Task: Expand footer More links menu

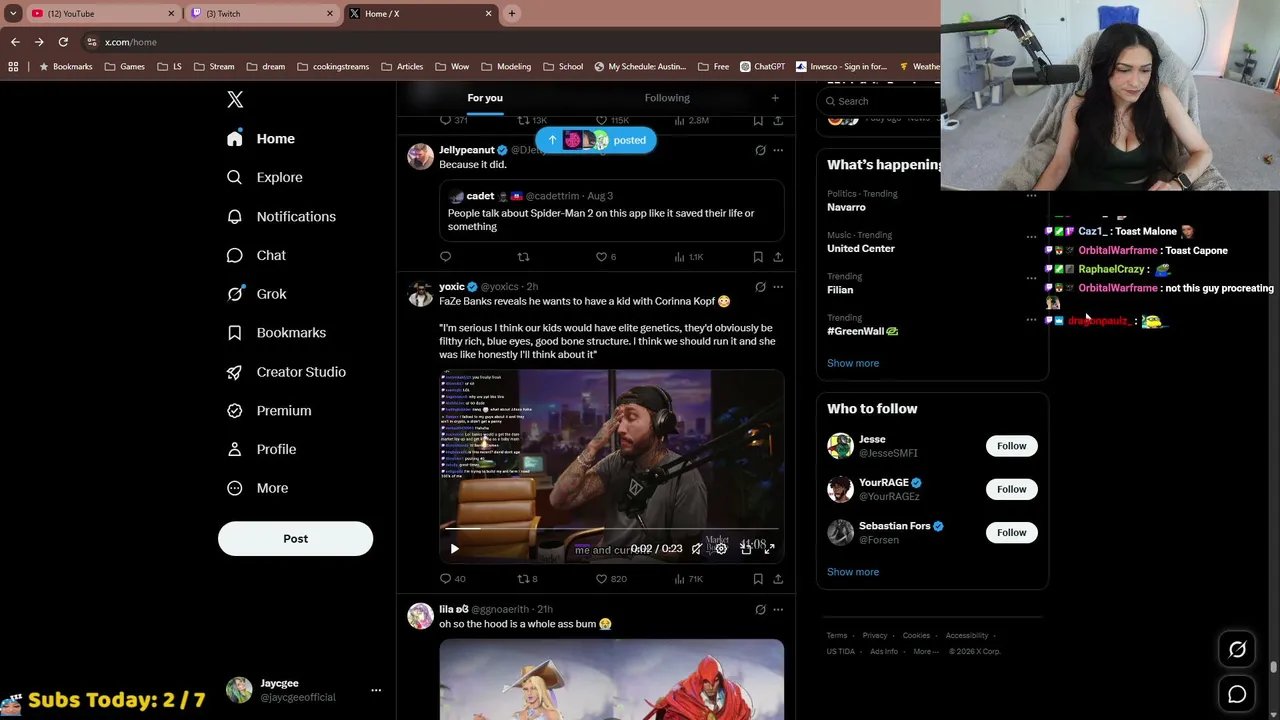Action: (925, 652)
